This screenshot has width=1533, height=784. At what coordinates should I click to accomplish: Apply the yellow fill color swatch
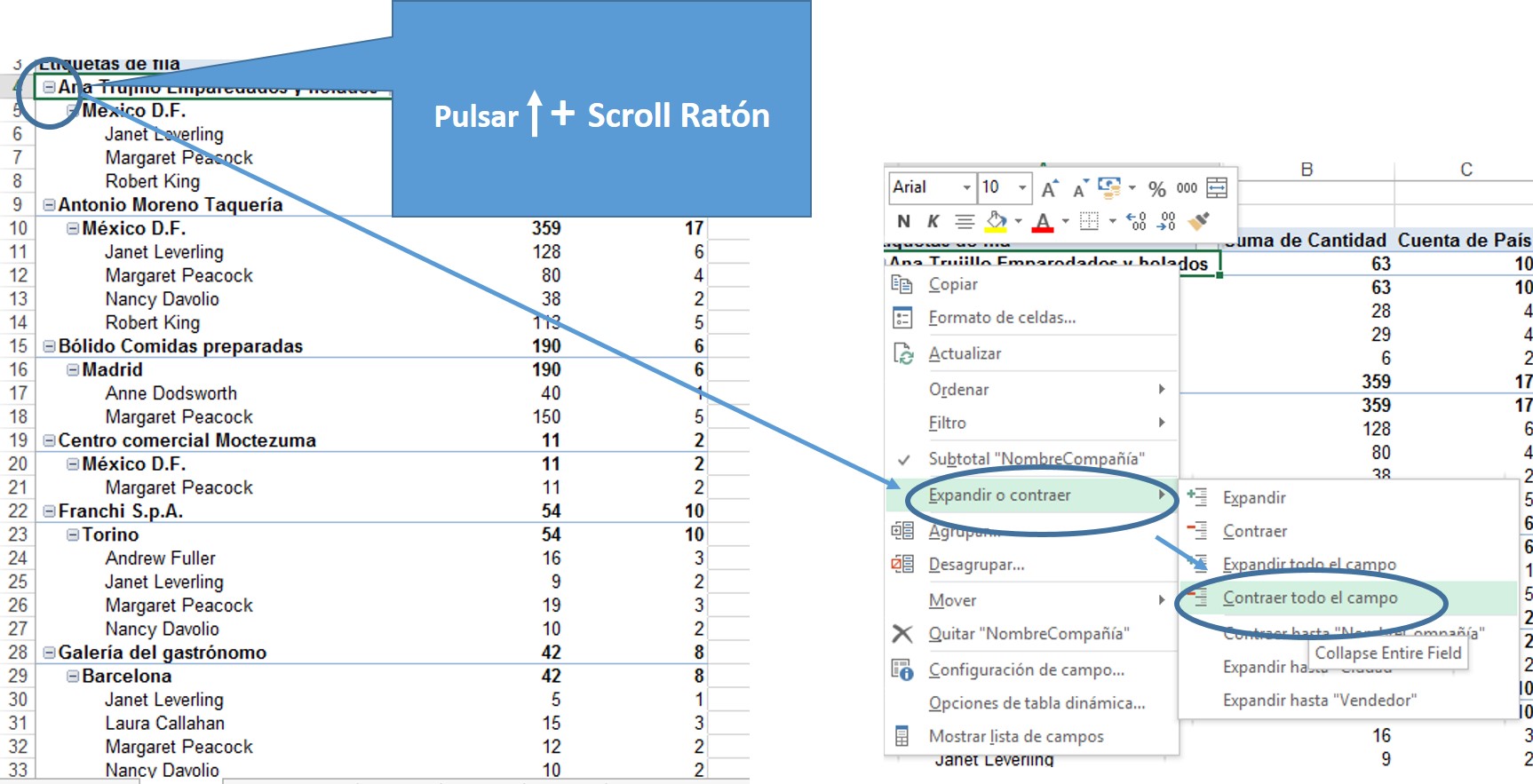click(997, 221)
